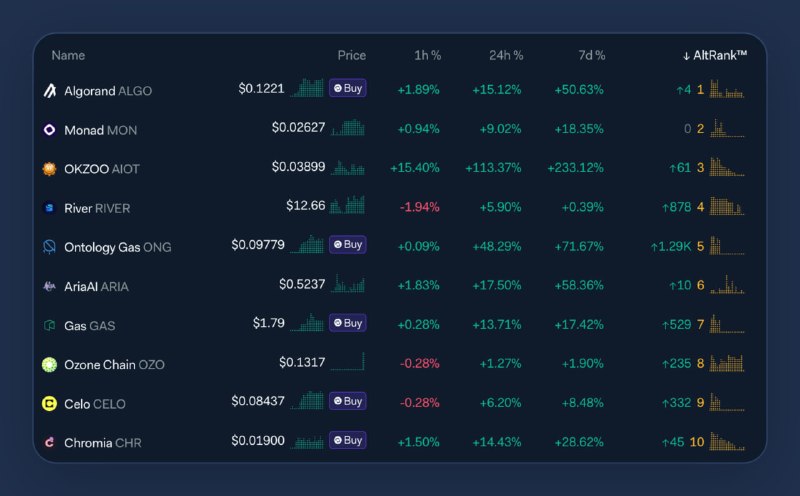This screenshot has width=800, height=496.
Task: Sort by the 24h % column header
Action: [504, 56]
